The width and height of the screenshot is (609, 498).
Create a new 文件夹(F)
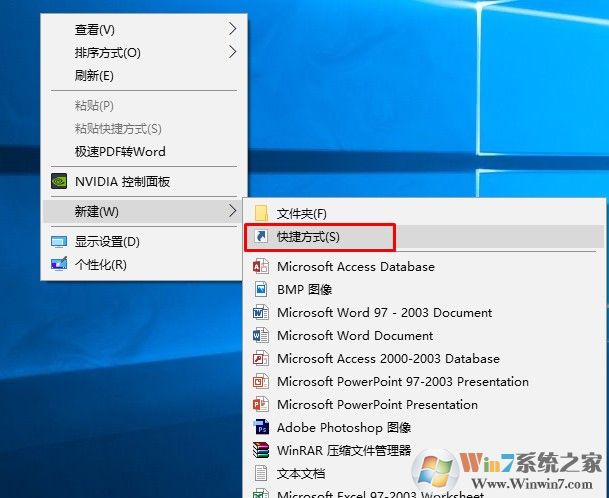(424, 213)
